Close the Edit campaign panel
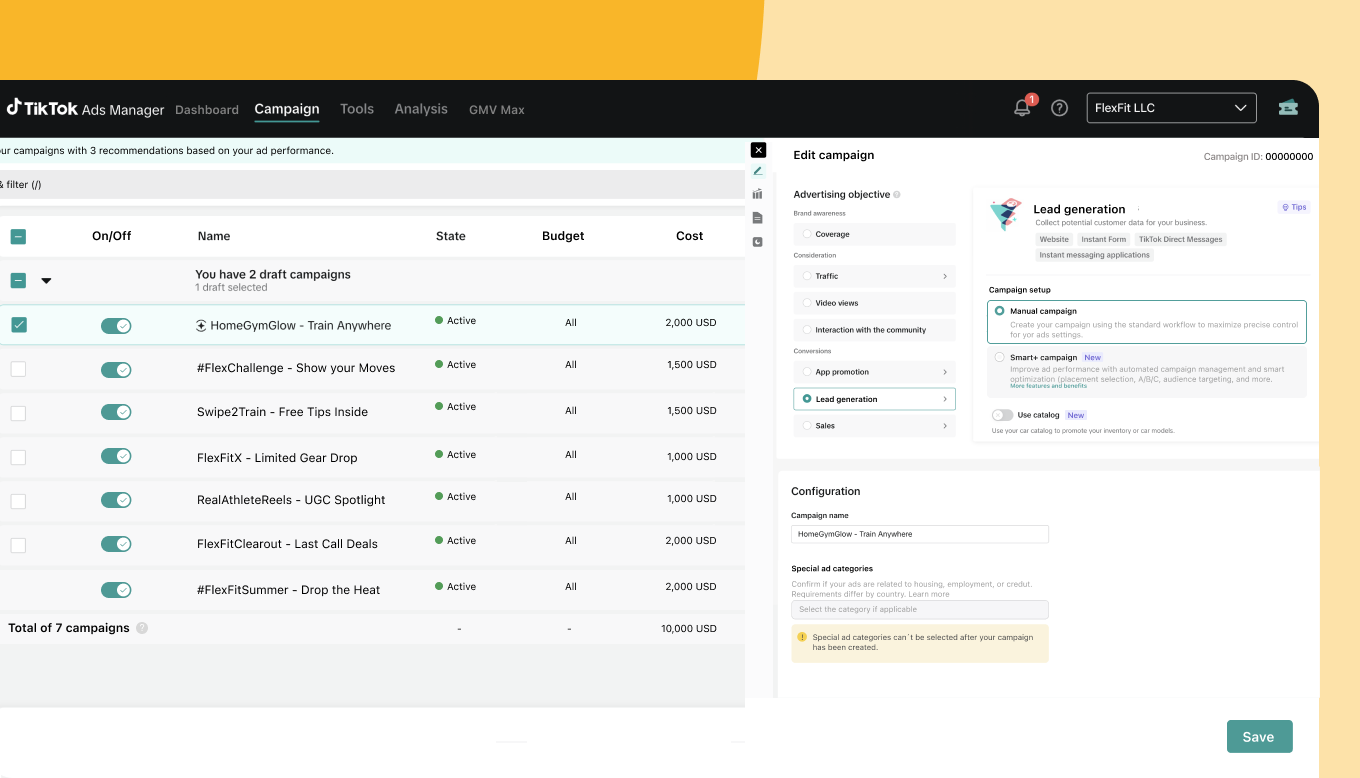 [x=758, y=150]
